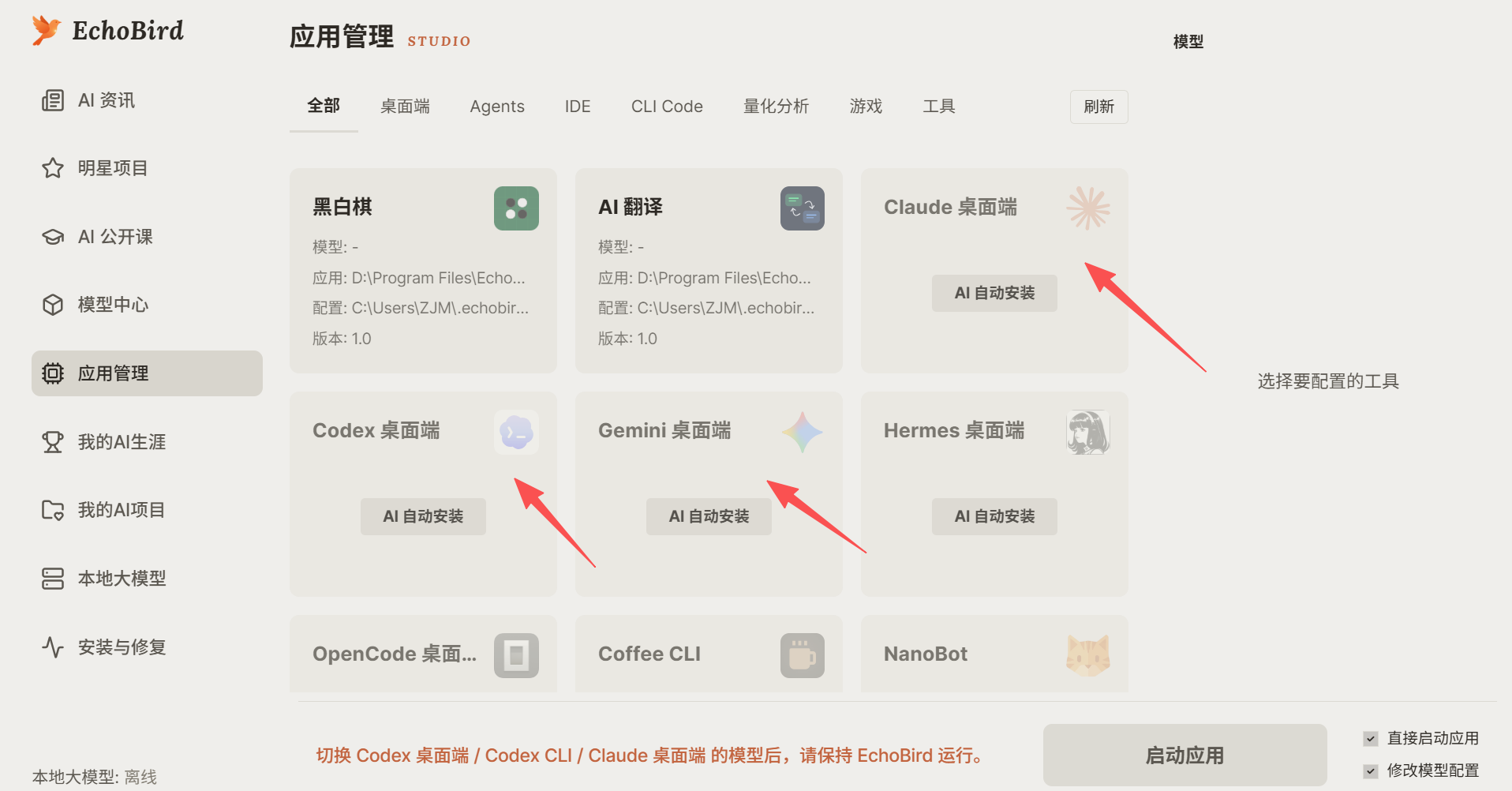Show the 工具 tab
The width and height of the screenshot is (1512, 791).
pyautogui.click(x=939, y=107)
